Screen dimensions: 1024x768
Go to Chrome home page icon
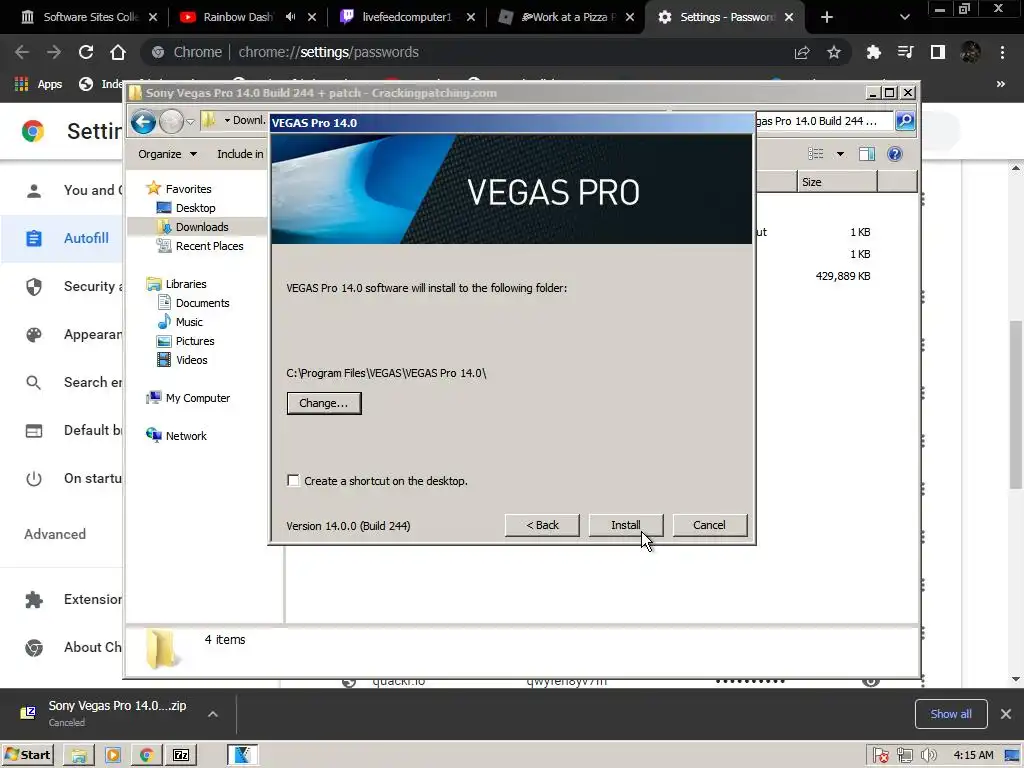pyautogui.click(x=118, y=52)
